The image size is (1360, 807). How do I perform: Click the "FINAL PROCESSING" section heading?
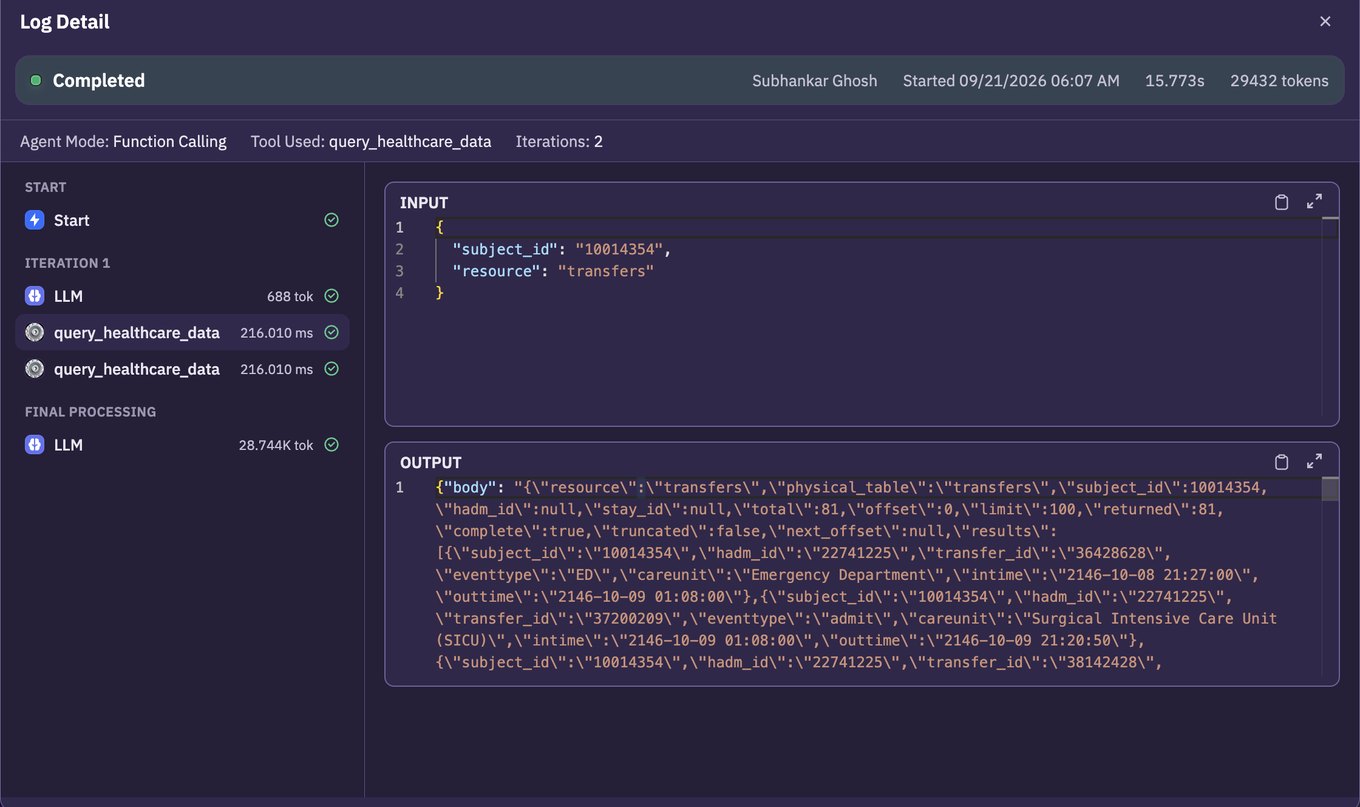tap(91, 412)
